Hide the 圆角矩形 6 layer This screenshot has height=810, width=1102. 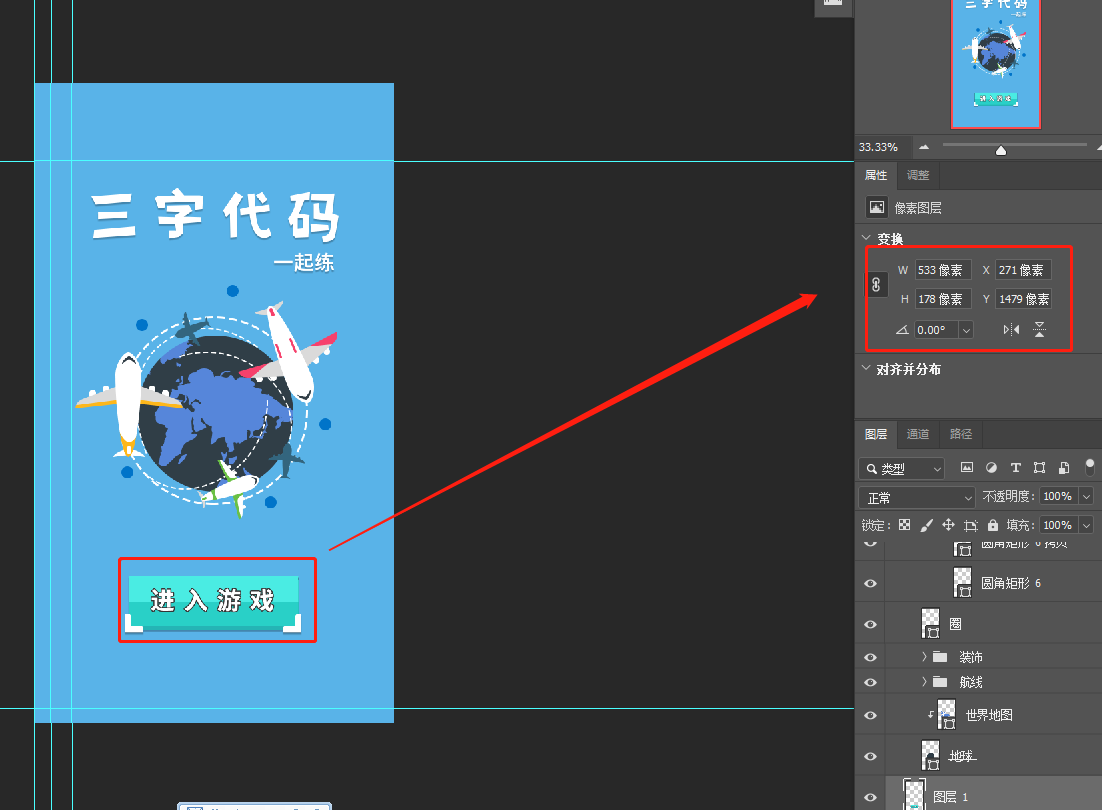click(870, 583)
